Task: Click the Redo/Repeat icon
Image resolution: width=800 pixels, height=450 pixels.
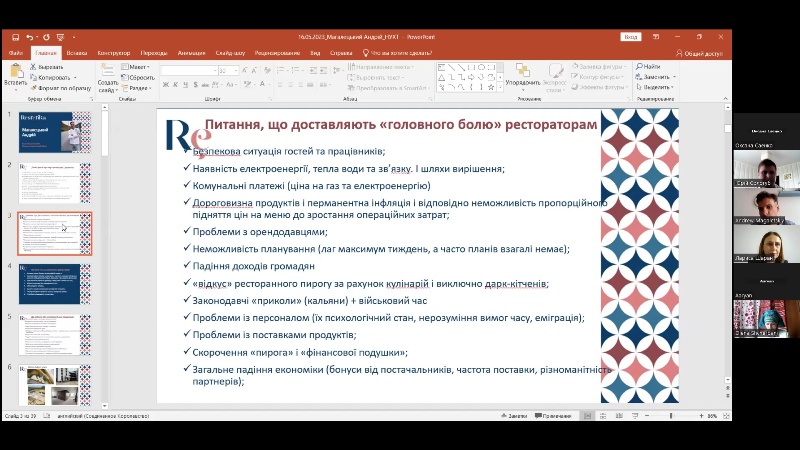Action: 46,37
